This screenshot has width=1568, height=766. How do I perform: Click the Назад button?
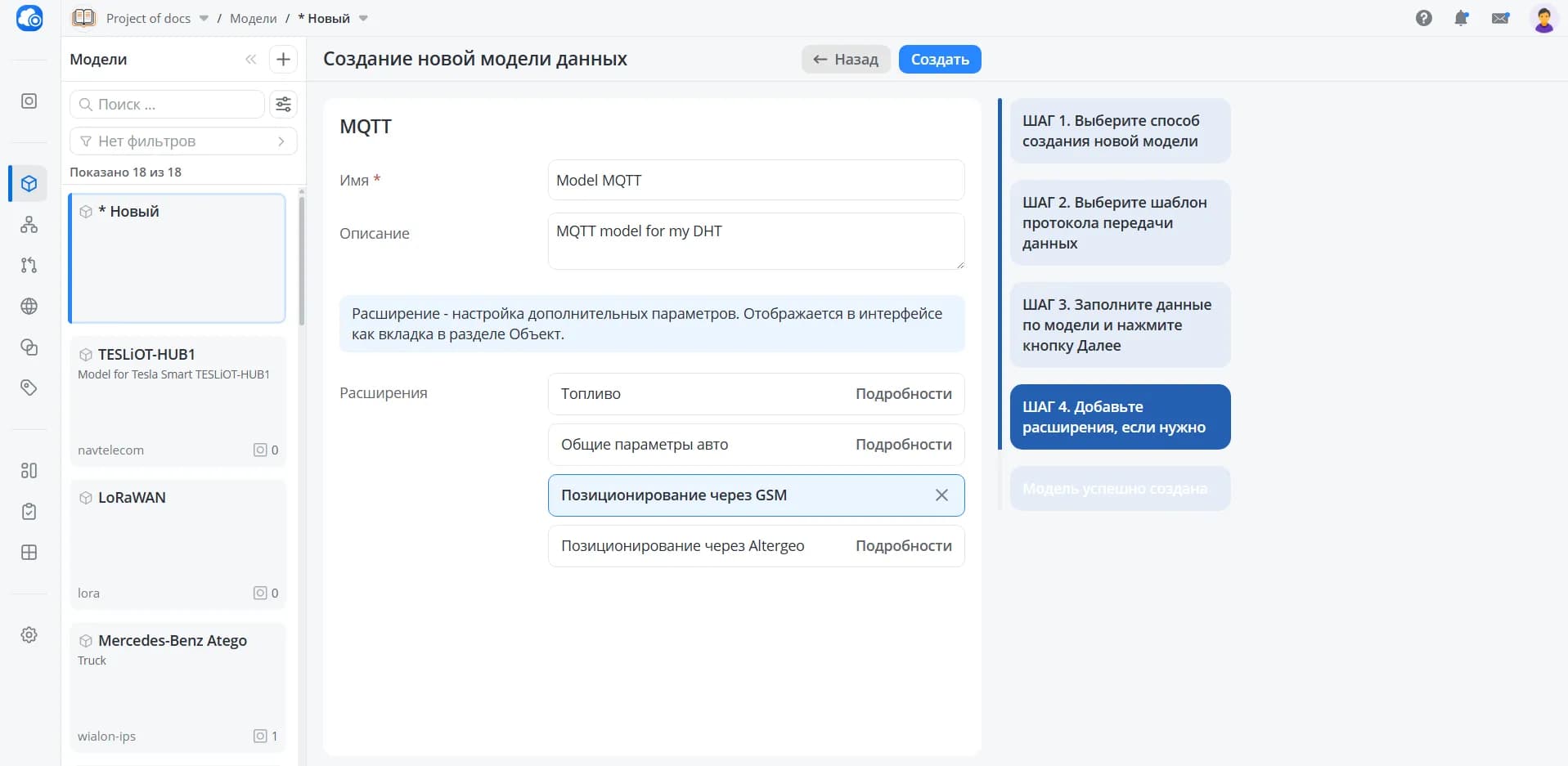(846, 59)
